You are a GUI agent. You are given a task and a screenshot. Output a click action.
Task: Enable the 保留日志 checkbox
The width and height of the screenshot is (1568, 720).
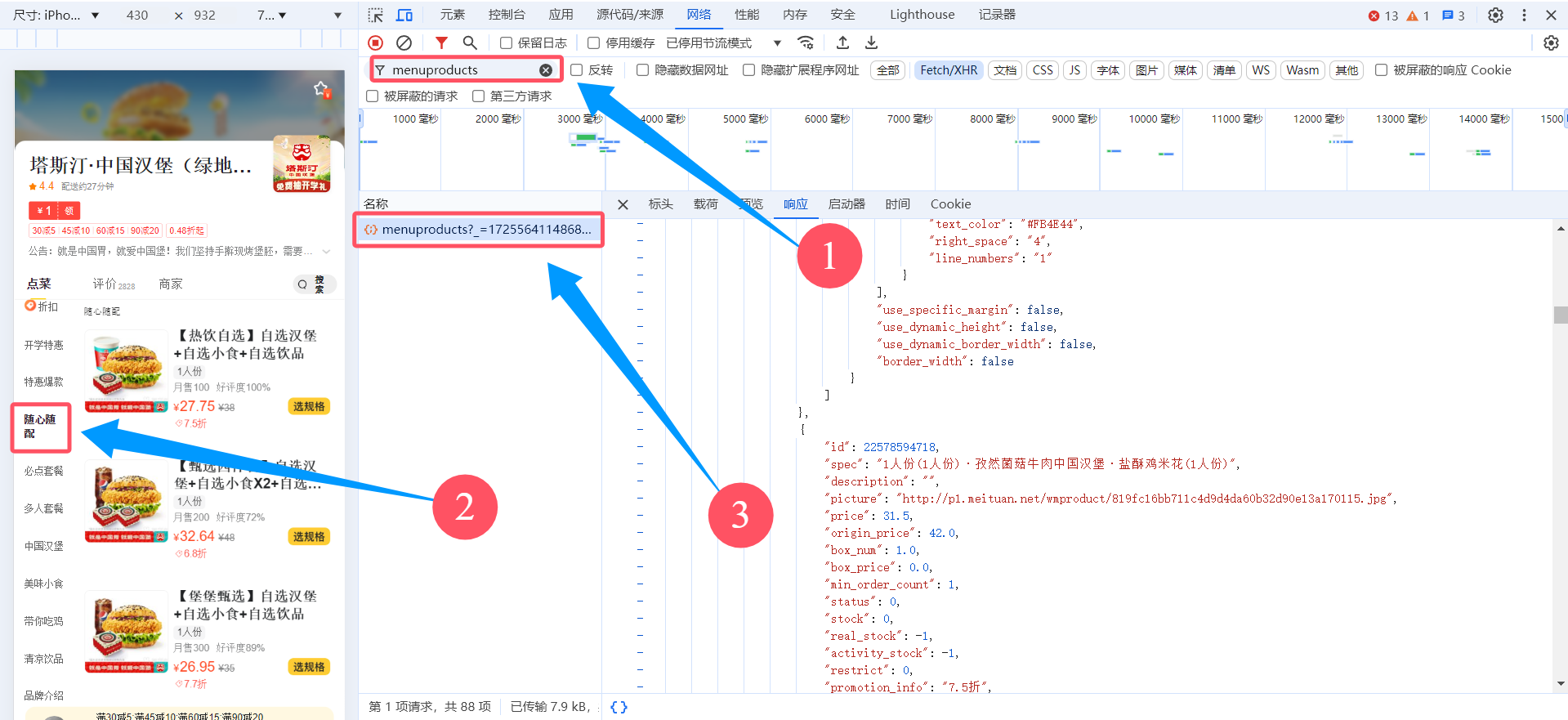507,43
